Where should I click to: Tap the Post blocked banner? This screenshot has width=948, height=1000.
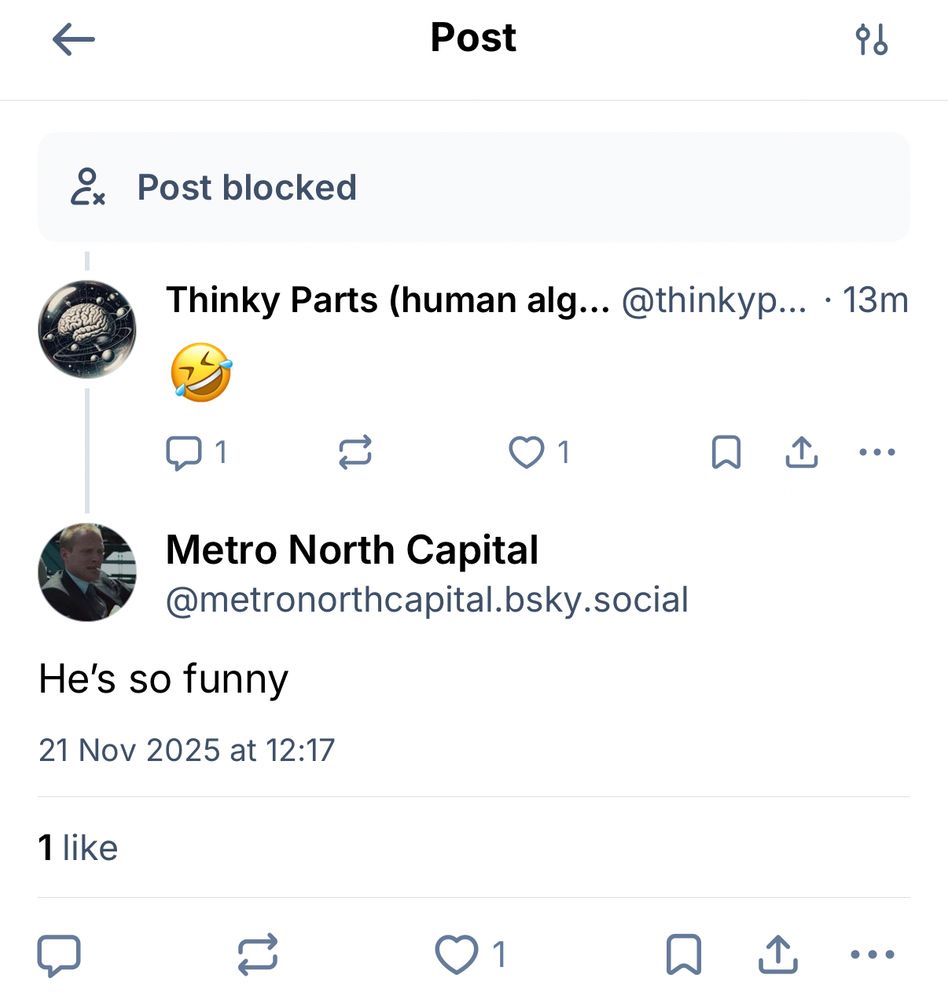474,187
